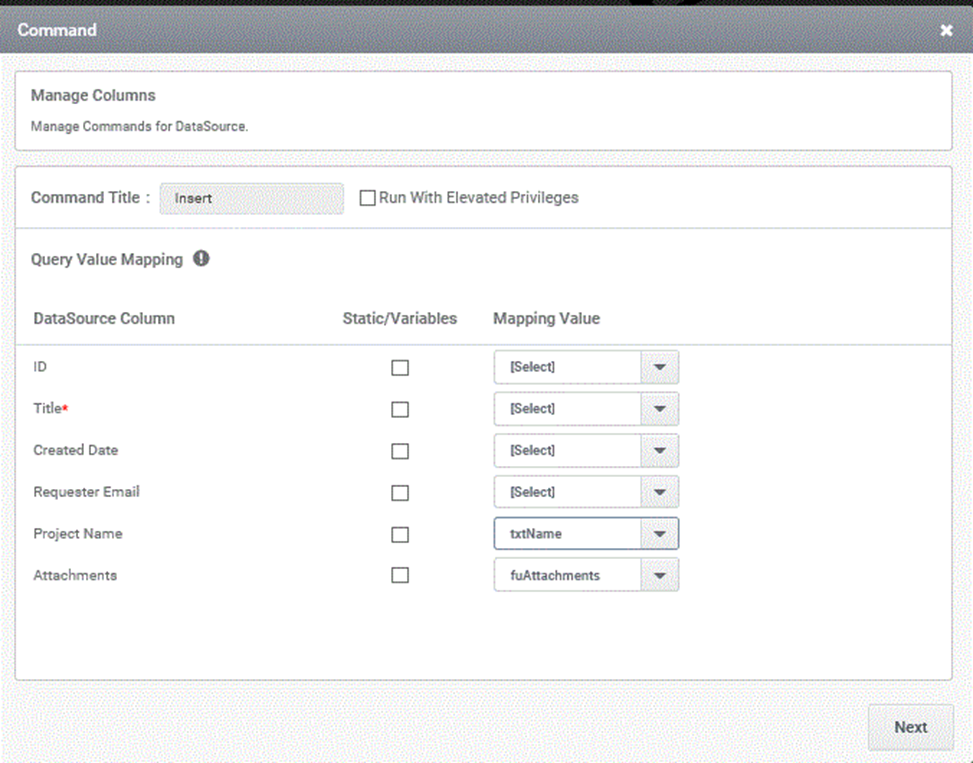
Task: Expand Requester Email mapping dropdown arrow
Action: [660, 492]
